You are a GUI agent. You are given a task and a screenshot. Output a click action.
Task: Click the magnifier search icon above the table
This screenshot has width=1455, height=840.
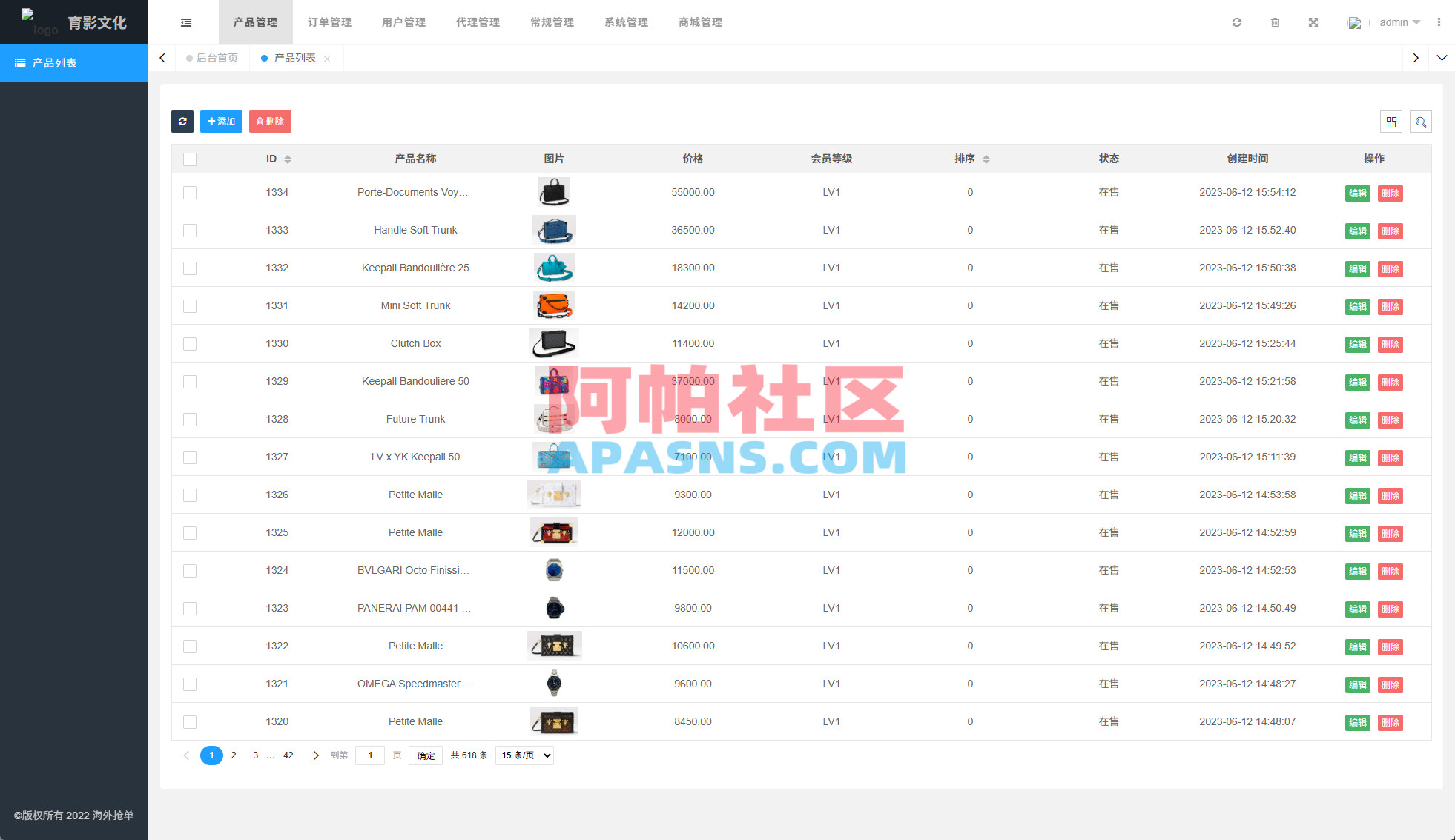pyautogui.click(x=1421, y=122)
